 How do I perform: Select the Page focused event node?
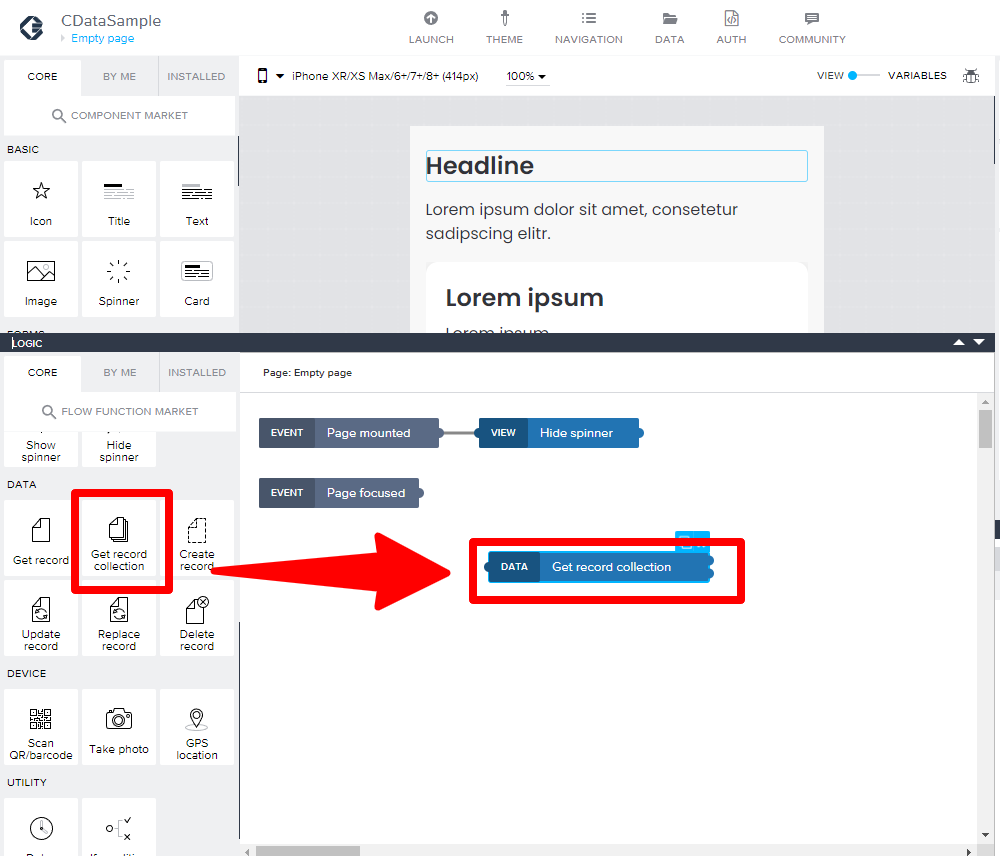[339, 493]
